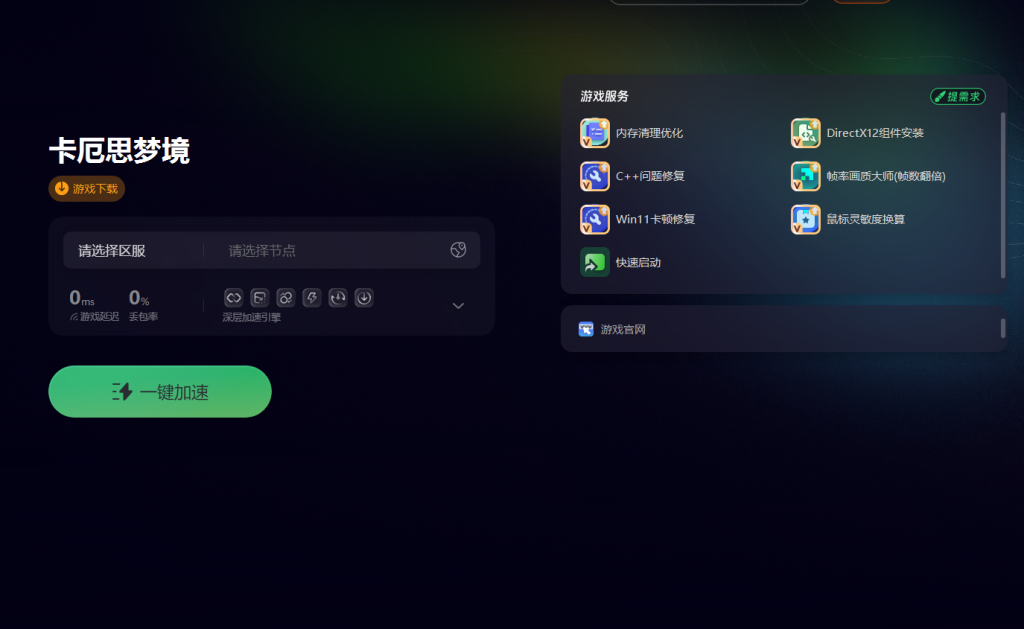
Task: Open the C++问题修复 repair tool
Action: click(x=595, y=176)
